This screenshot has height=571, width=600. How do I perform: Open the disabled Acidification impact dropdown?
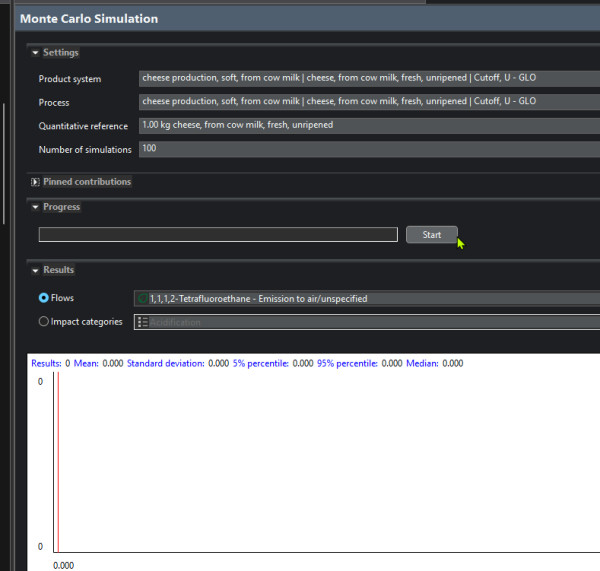[366, 322]
